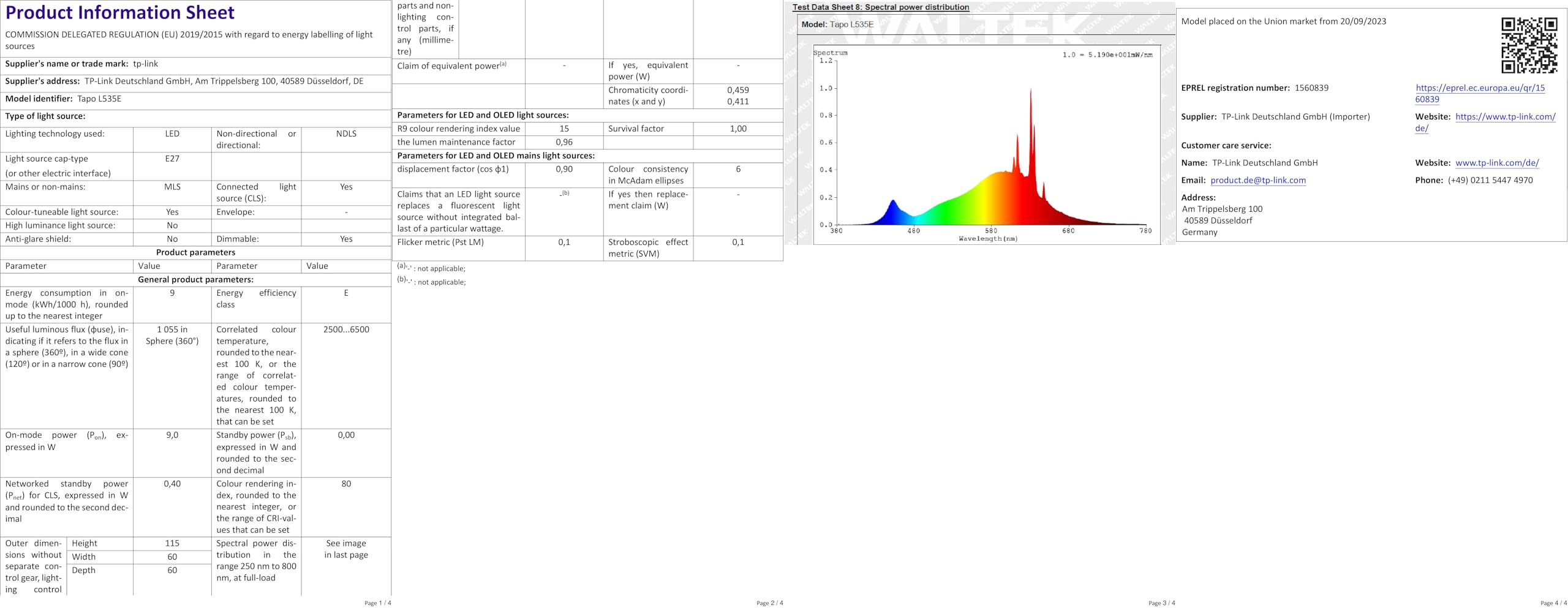1568x613 pixels.
Task: Select the Depth value '60'
Action: (x=172, y=570)
